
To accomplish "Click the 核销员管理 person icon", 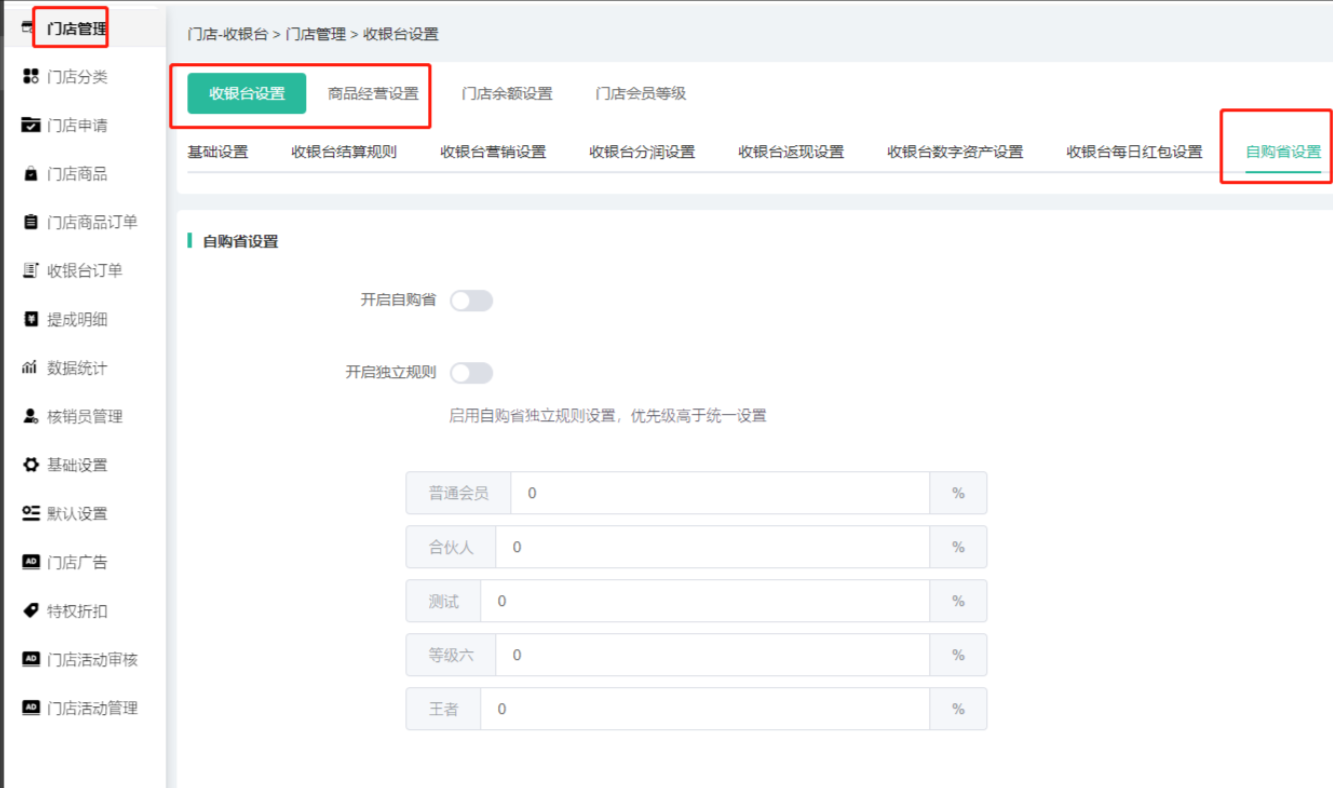I will pos(30,416).
